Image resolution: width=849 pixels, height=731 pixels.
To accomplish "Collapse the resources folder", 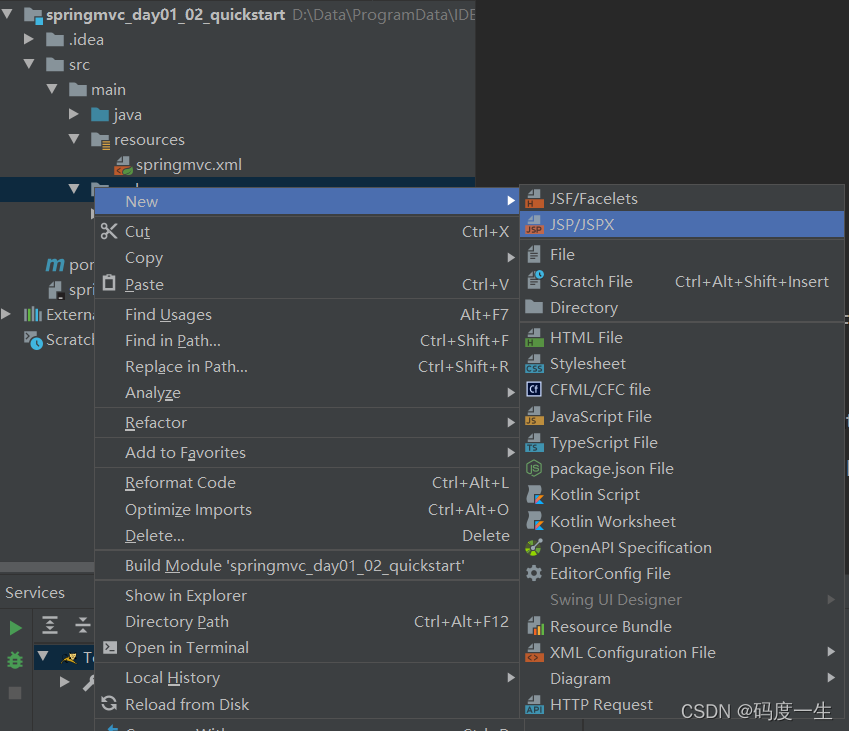I will pyautogui.click(x=75, y=139).
